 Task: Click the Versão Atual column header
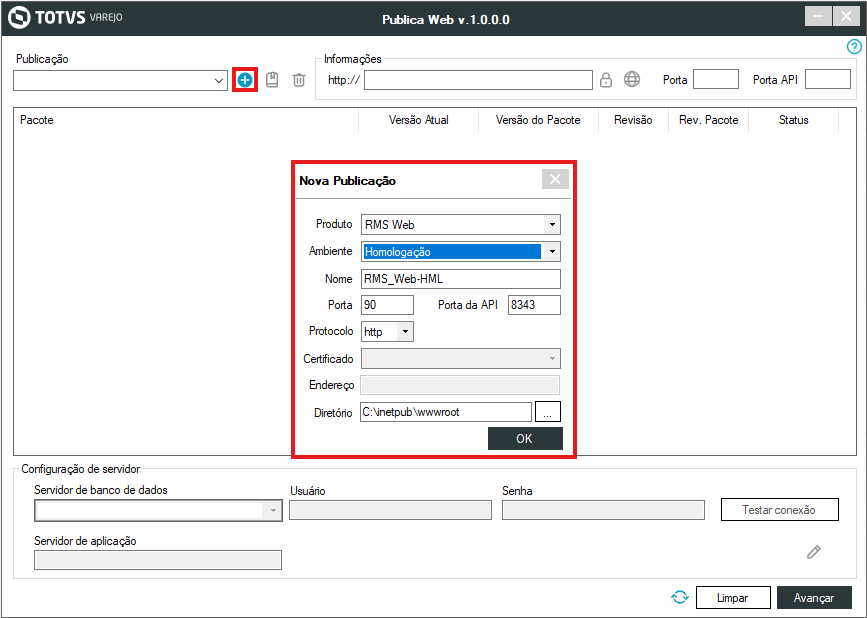coord(419,120)
